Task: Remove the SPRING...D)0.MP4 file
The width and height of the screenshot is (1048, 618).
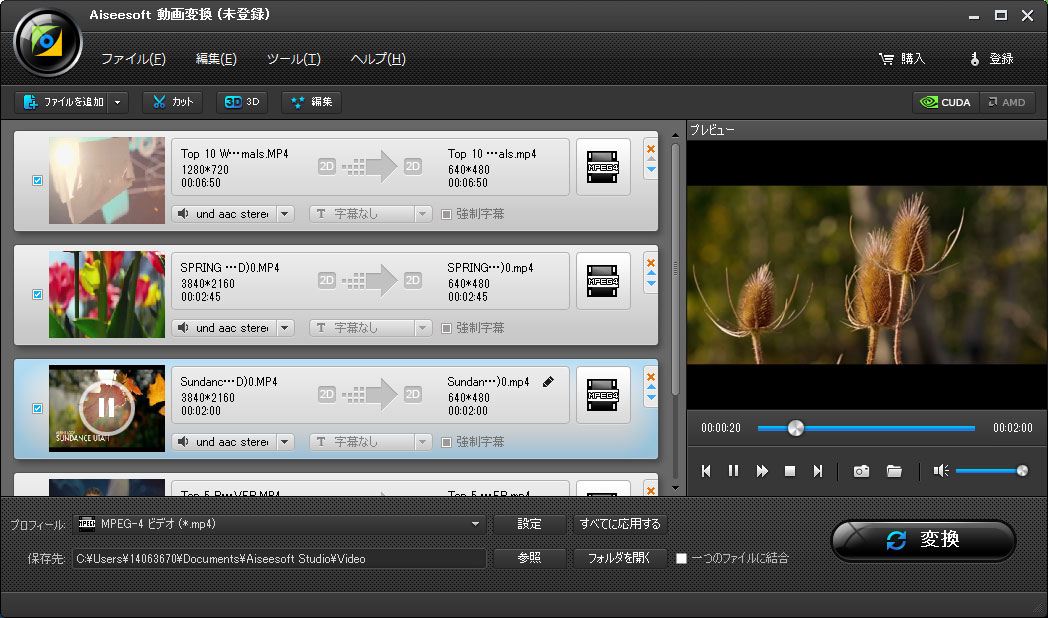Action: [651, 263]
